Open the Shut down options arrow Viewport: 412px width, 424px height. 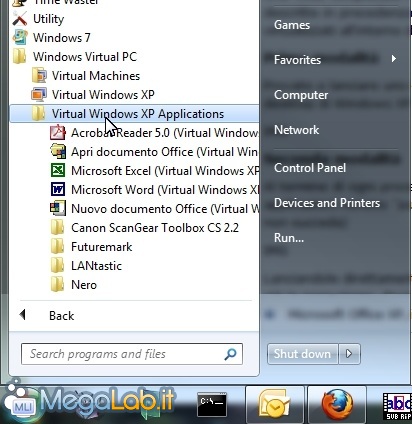(349, 354)
